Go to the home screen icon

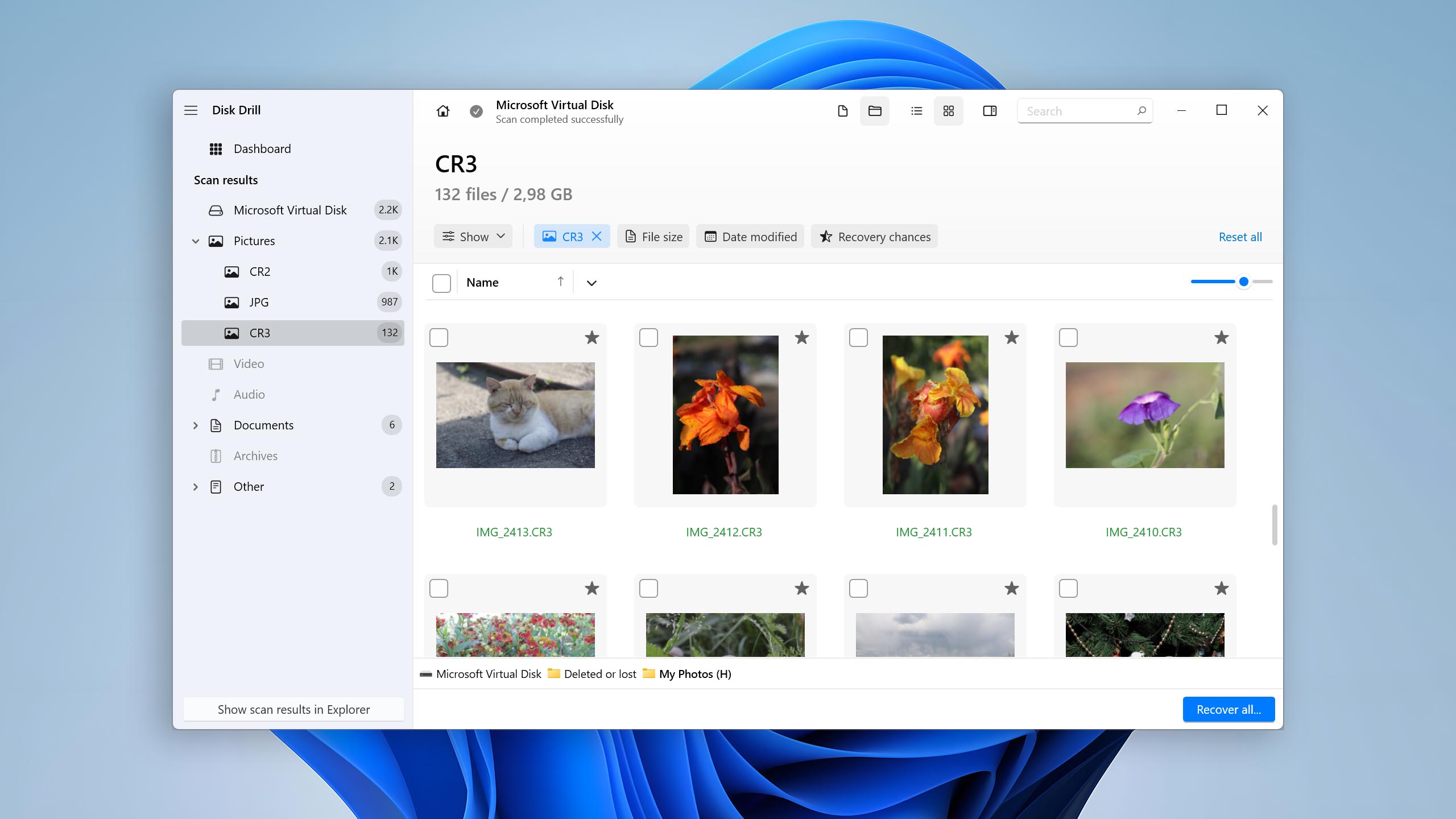coord(443,111)
